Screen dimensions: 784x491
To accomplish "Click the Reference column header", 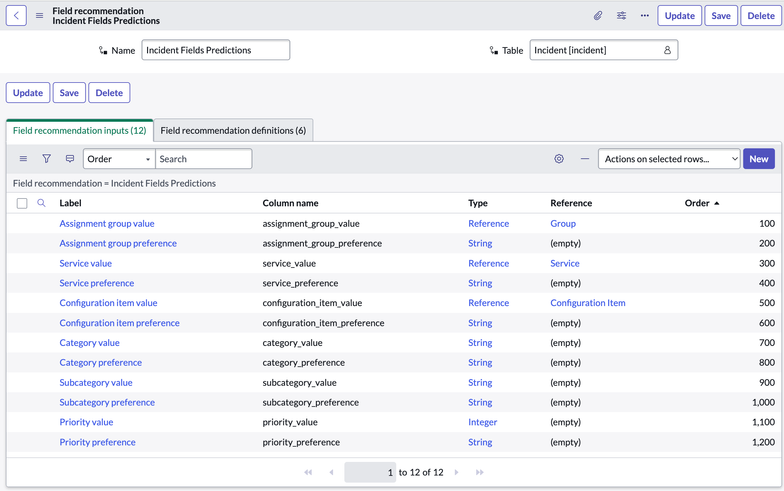I will (x=571, y=203).
